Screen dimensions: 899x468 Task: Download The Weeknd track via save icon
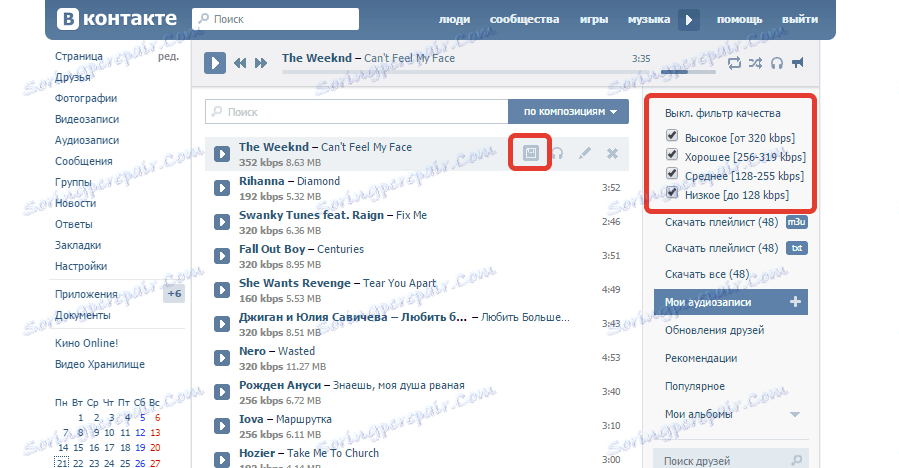(x=530, y=153)
